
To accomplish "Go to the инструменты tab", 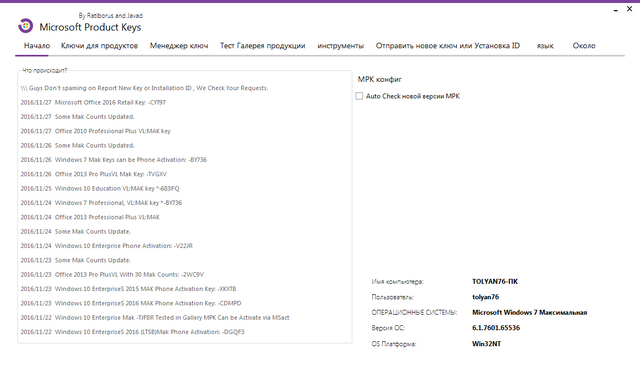I will 340,46.
